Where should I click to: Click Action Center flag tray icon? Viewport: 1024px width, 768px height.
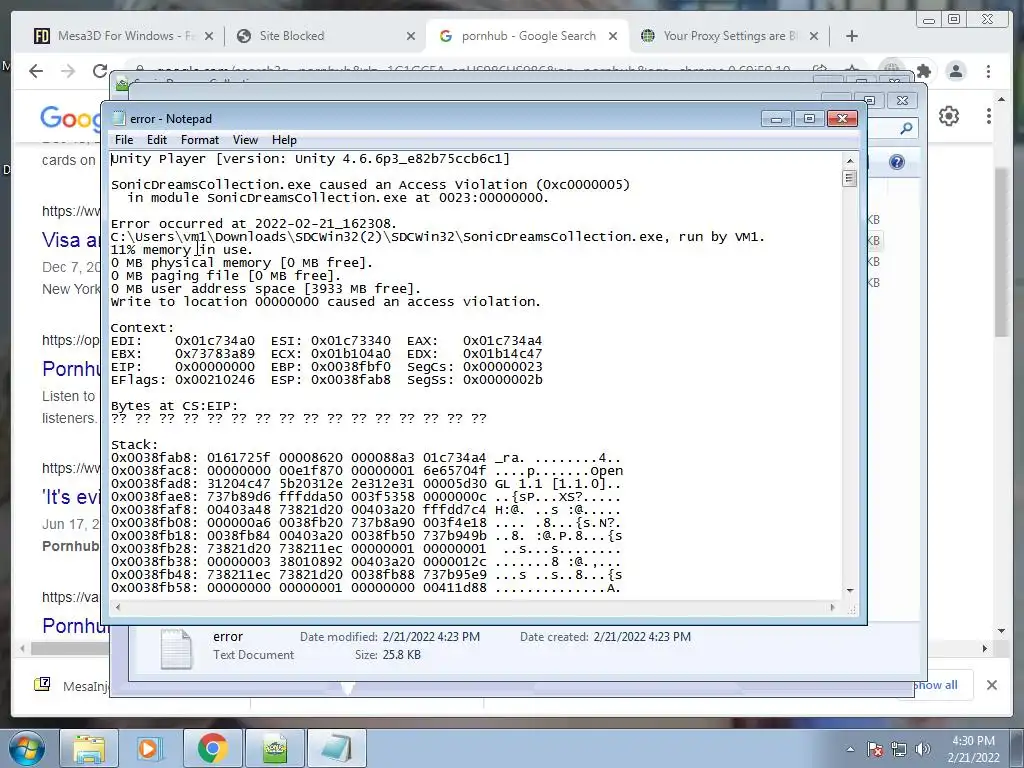[x=874, y=749]
